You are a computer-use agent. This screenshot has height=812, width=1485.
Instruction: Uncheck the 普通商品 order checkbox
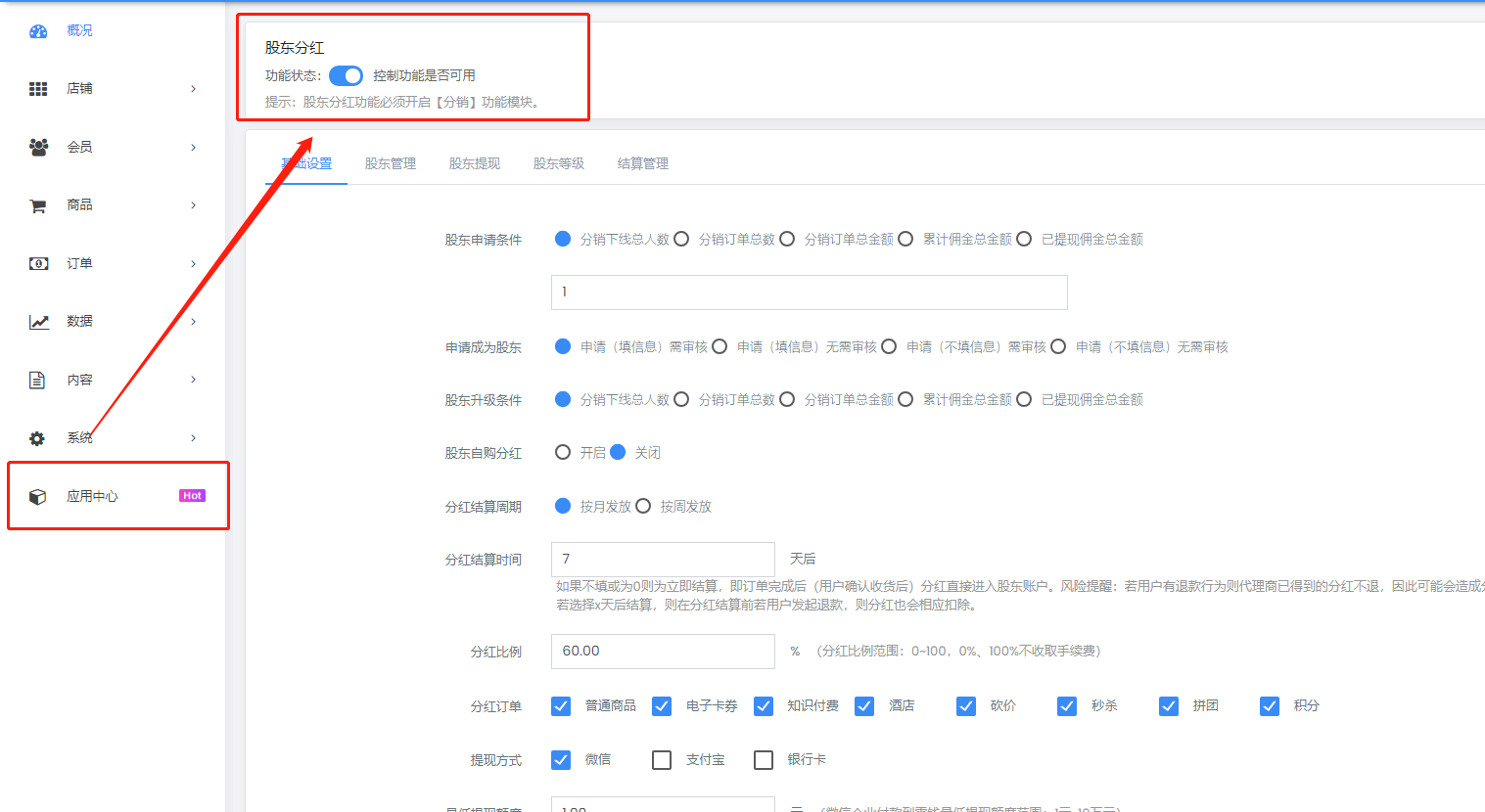click(x=561, y=706)
